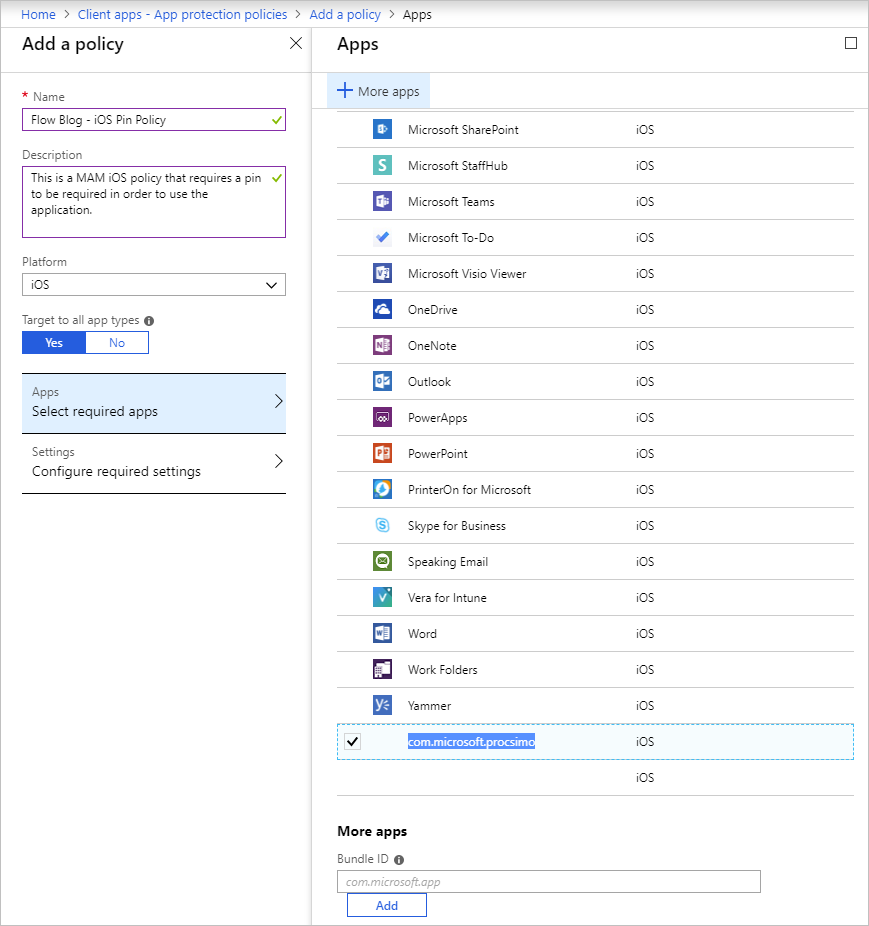
Task: Click the Bundle ID text field
Action: (549, 882)
